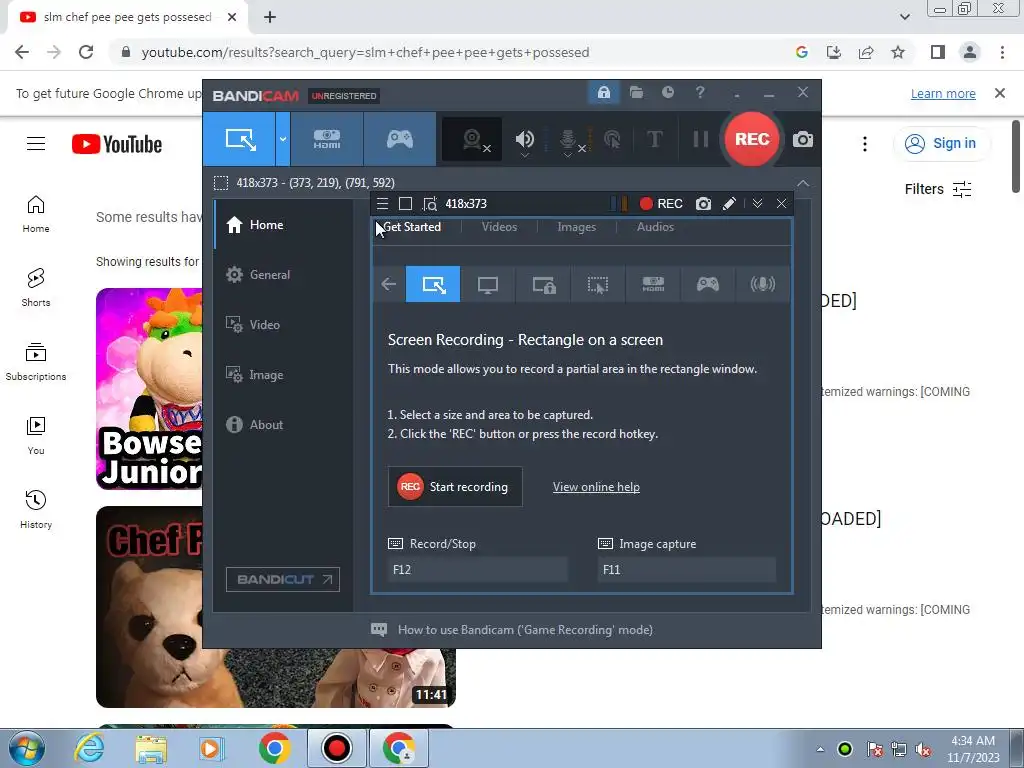This screenshot has height=768, width=1024.
Task: Open General settings in Bandicam sidebar
Action: (x=283, y=275)
